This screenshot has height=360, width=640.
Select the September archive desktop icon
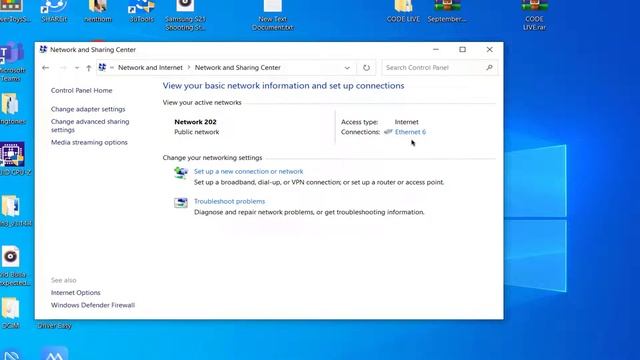pyautogui.click(x=447, y=11)
